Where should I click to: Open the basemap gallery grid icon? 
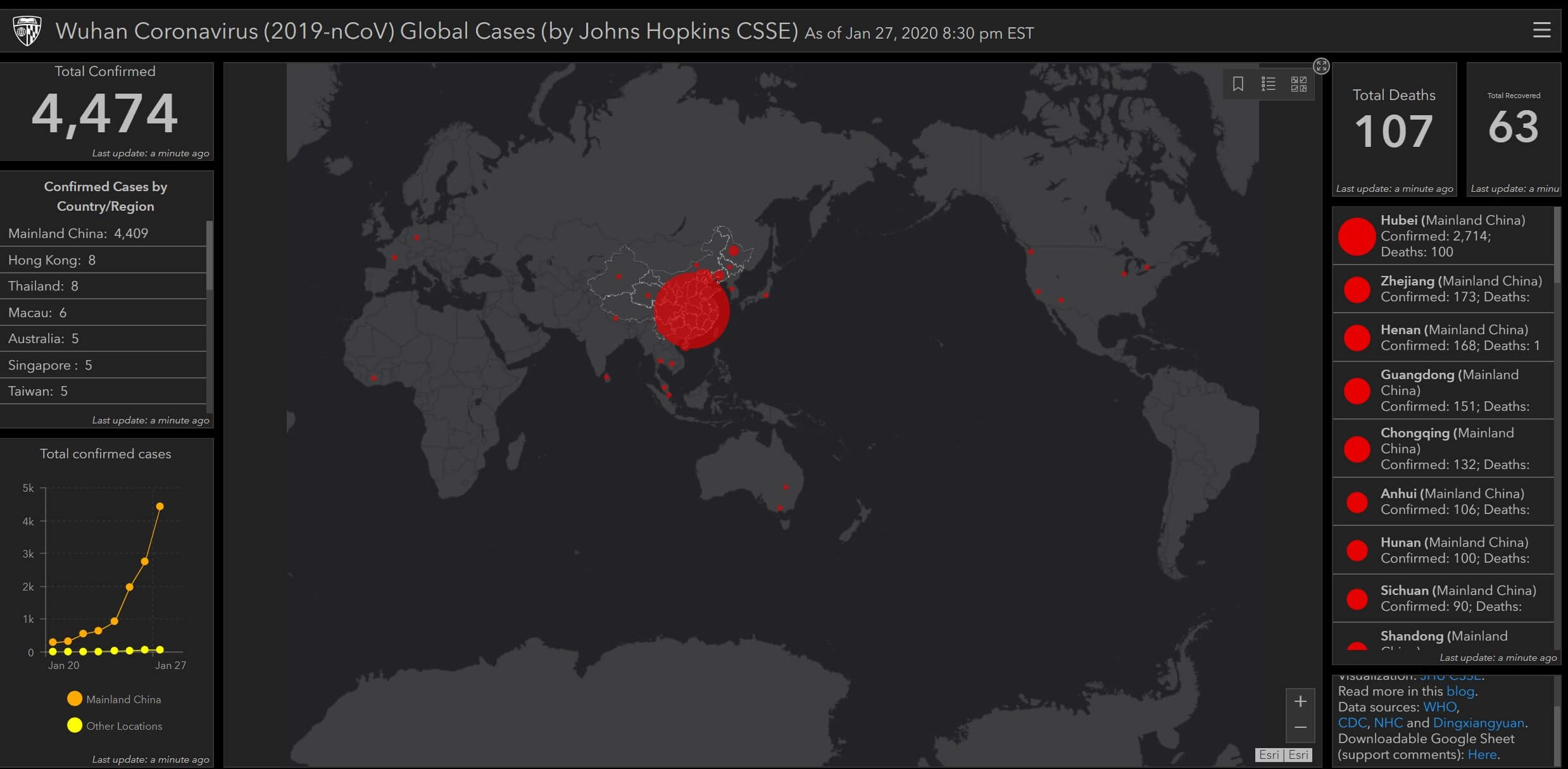(1298, 84)
